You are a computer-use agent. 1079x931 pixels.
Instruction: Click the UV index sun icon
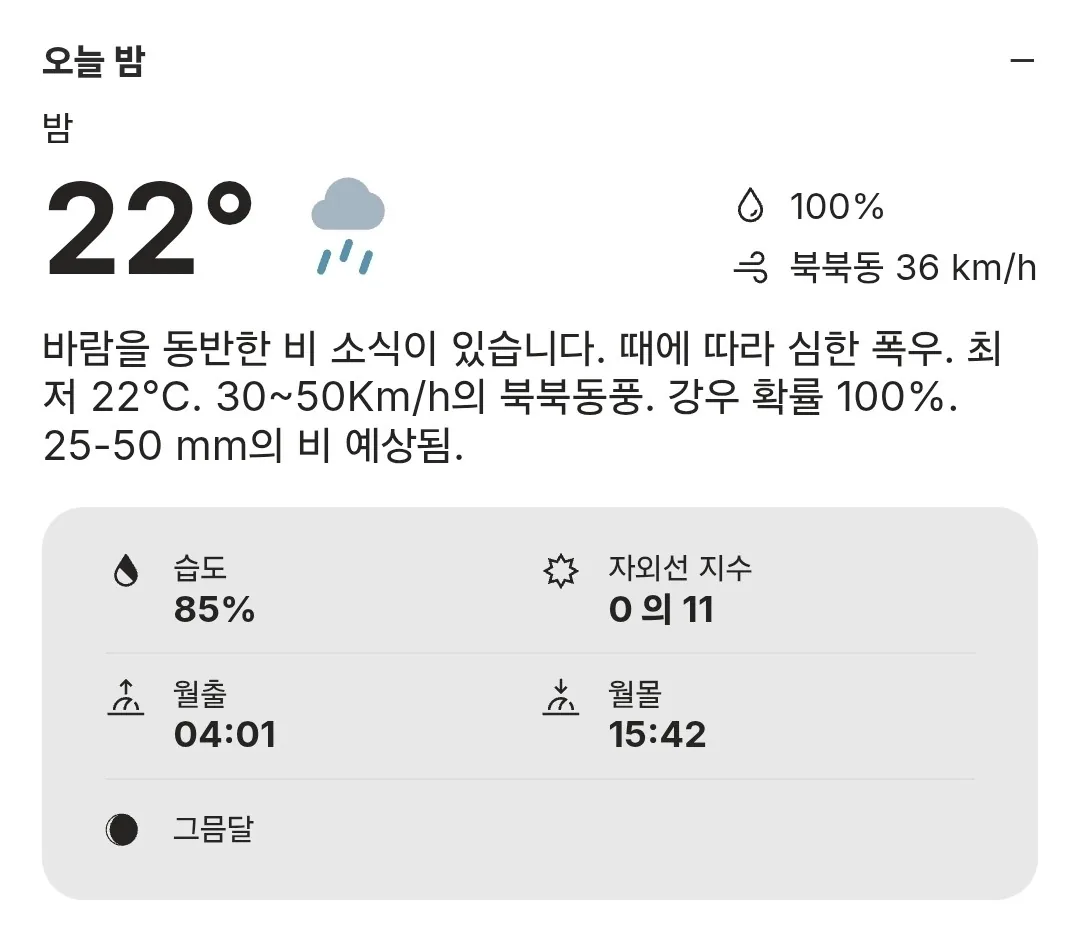pos(561,571)
